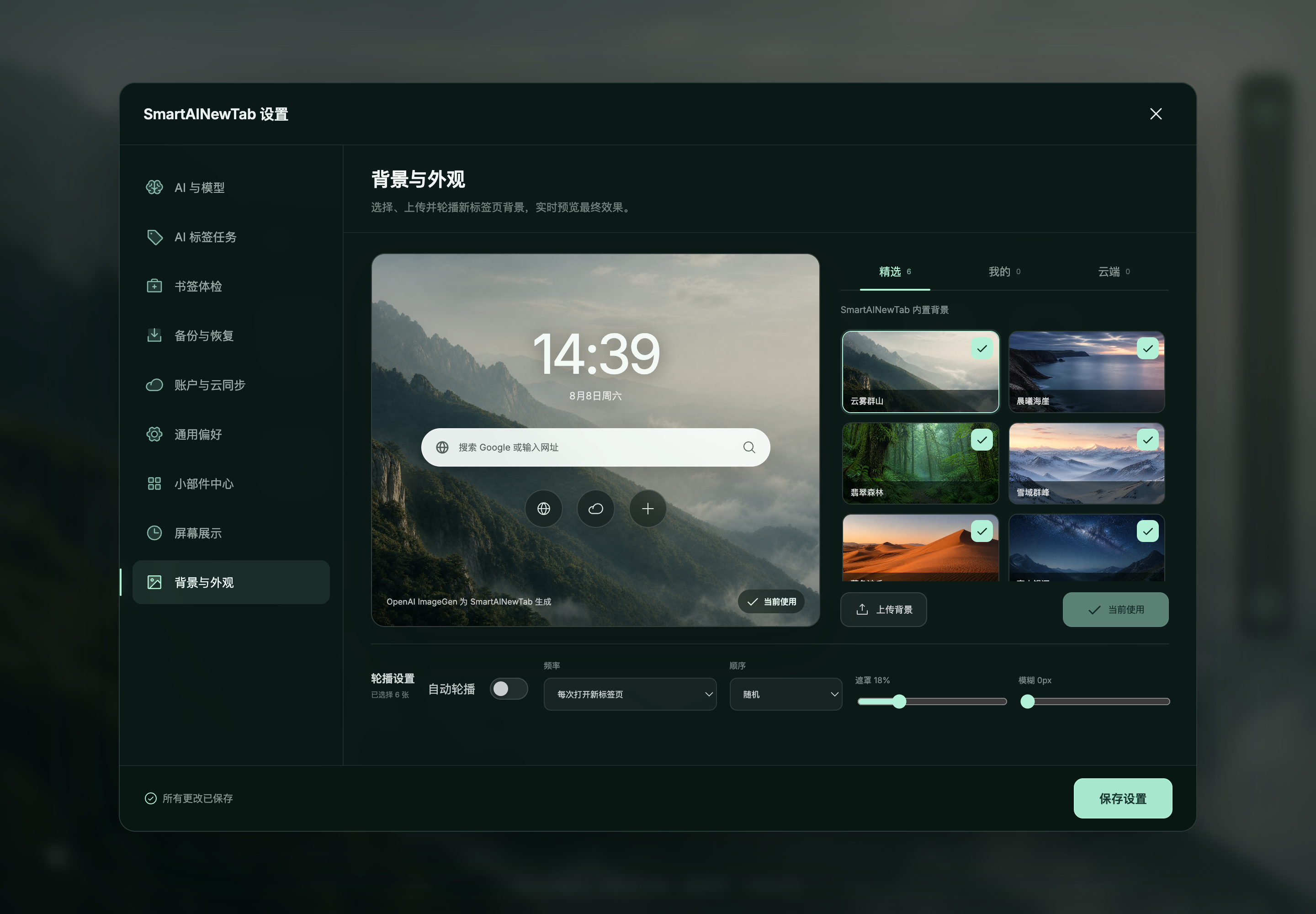Open 备份与恢复 settings section
Viewport: 1316px width, 914px height.
(231, 335)
